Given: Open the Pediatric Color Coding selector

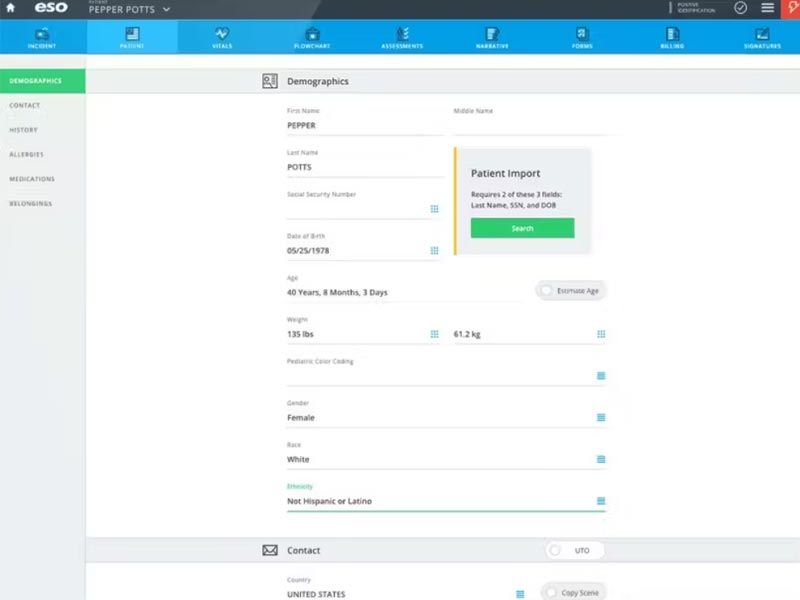Looking at the screenshot, I should (599, 376).
